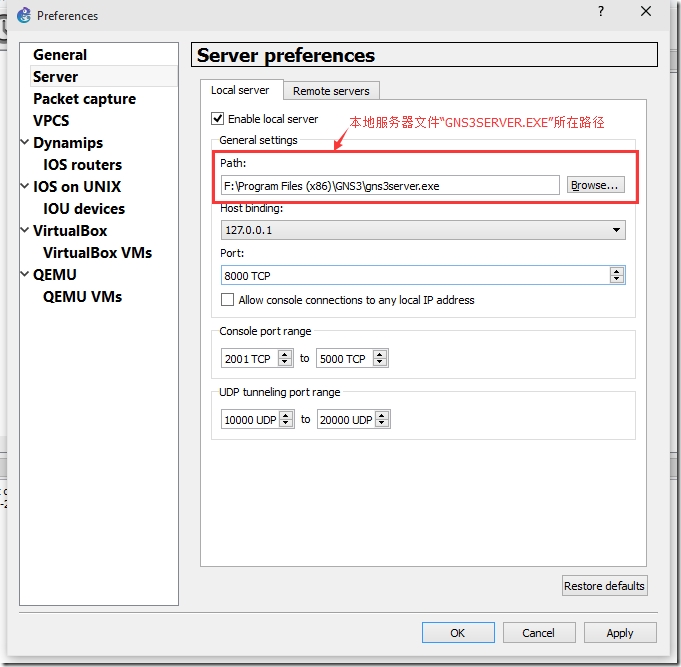The width and height of the screenshot is (681, 667).
Task: Select Packet capture in the sidebar
Action: (85, 99)
